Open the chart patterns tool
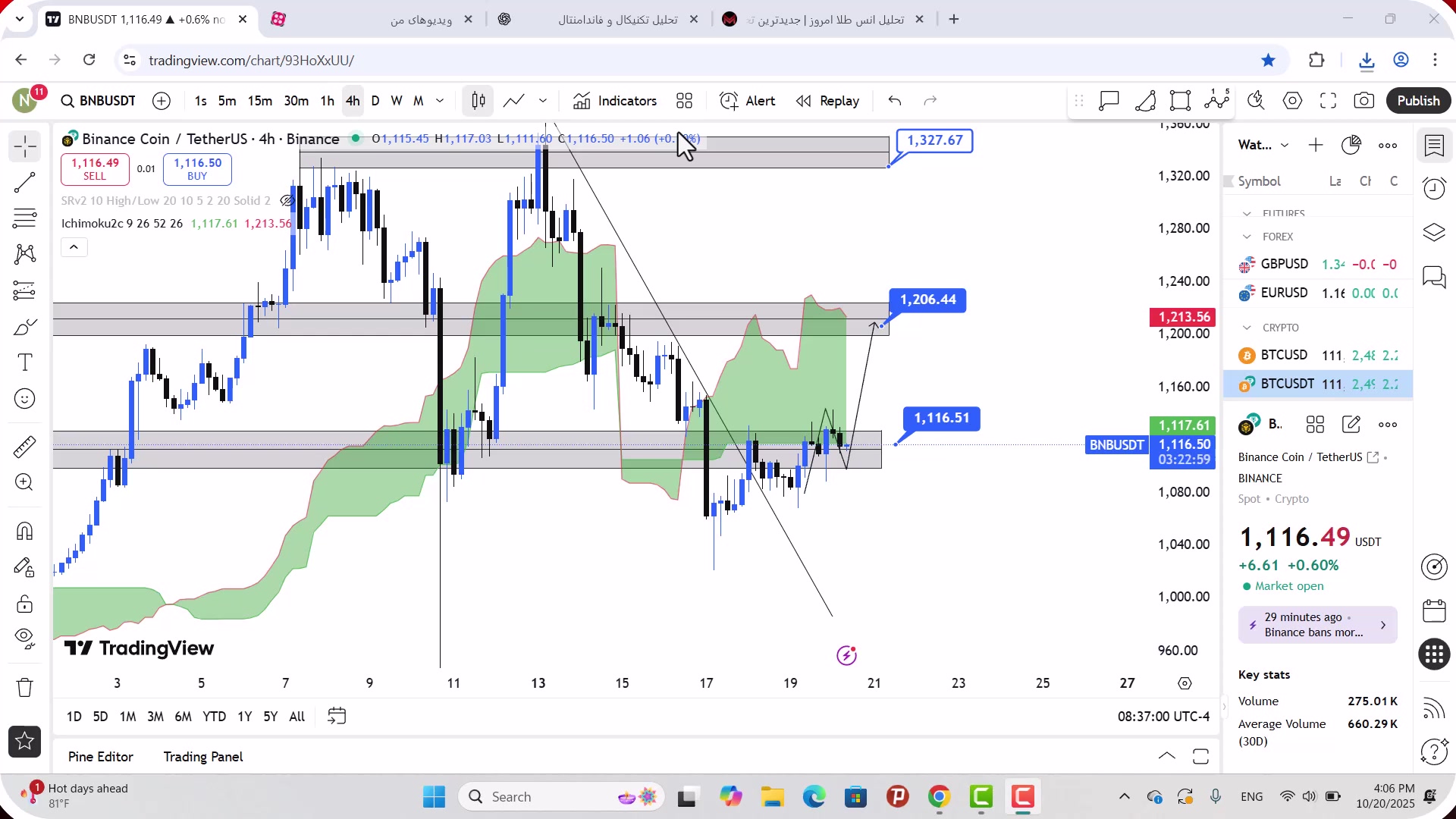This screenshot has width=1456, height=819. [25, 254]
